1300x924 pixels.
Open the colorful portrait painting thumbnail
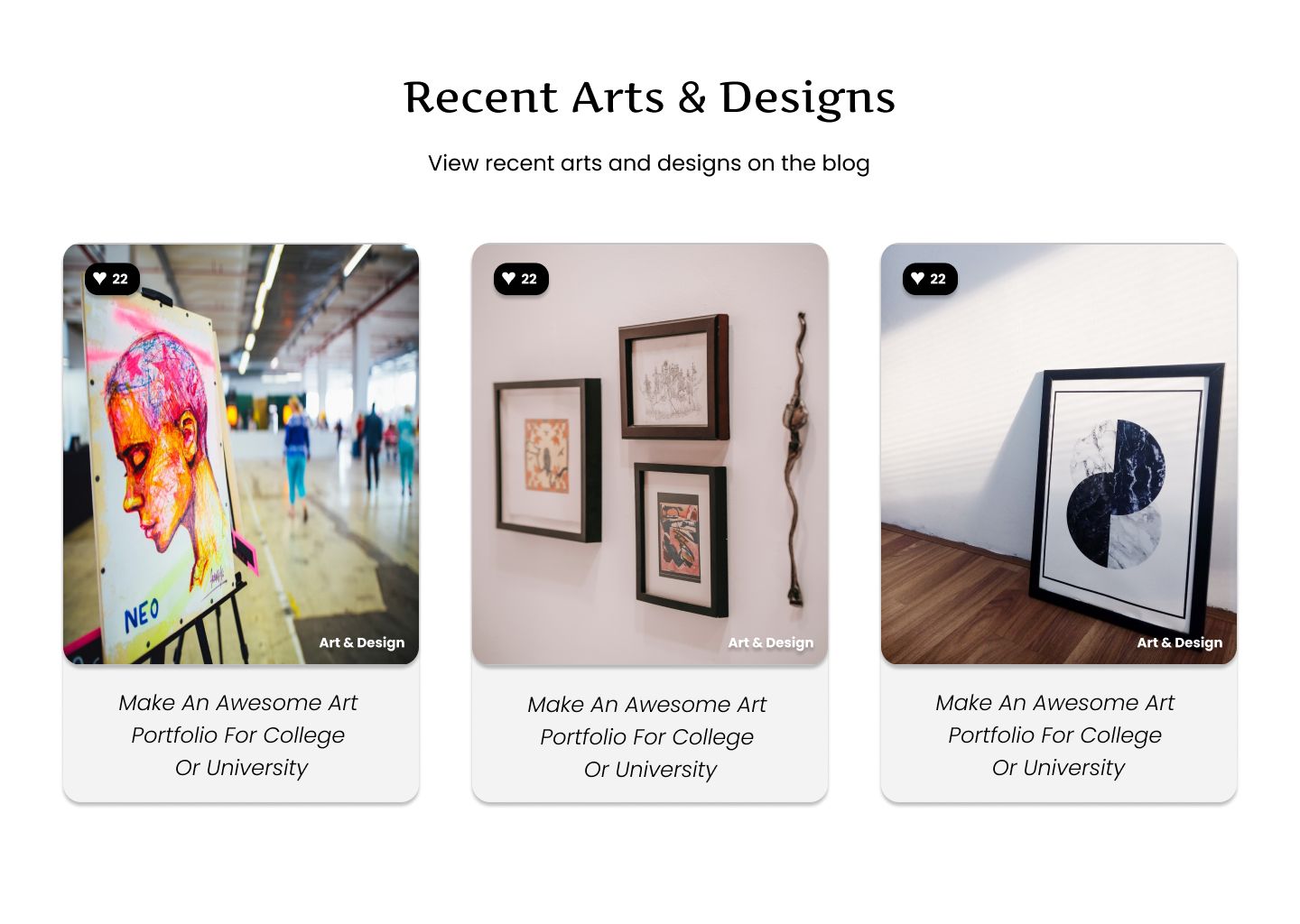tap(241, 454)
